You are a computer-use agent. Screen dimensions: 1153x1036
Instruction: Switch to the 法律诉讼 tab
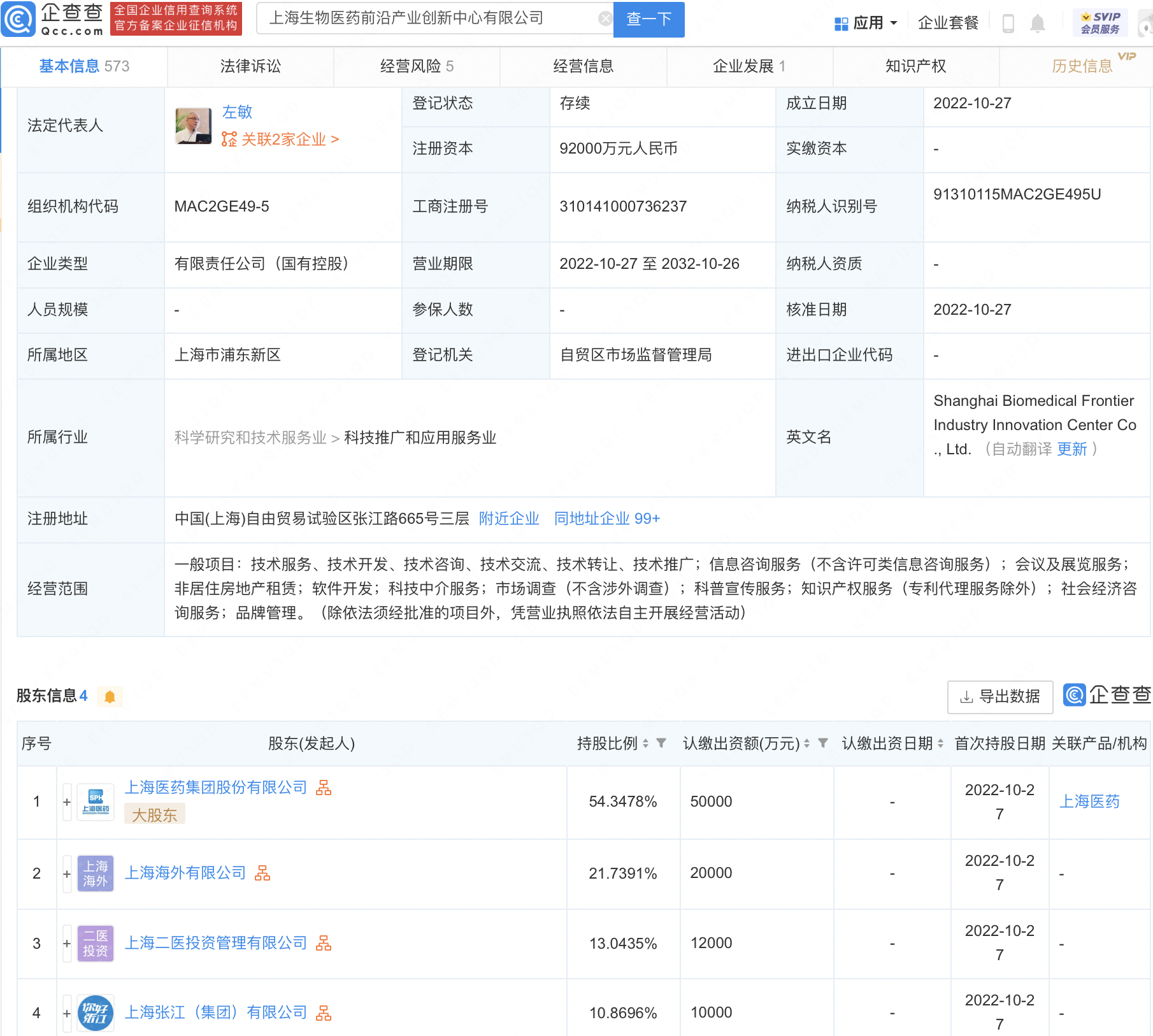pos(250,66)
